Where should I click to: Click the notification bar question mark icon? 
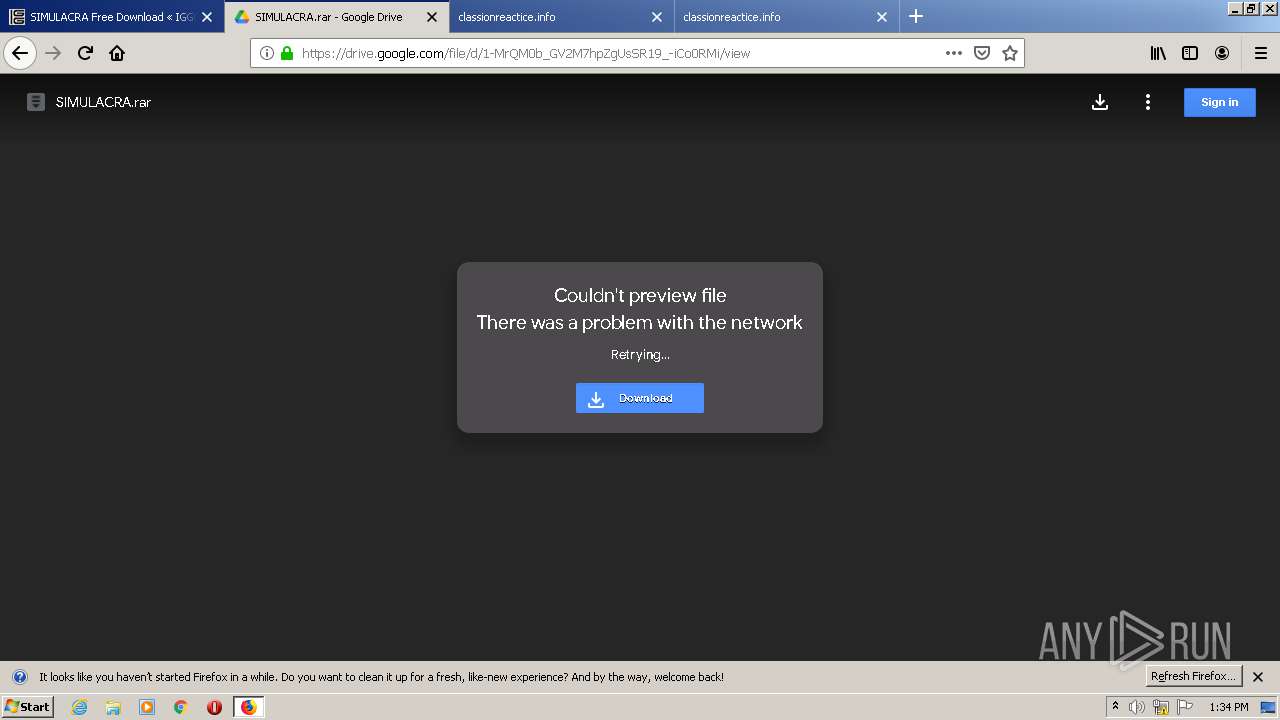(x=19, y=677)
